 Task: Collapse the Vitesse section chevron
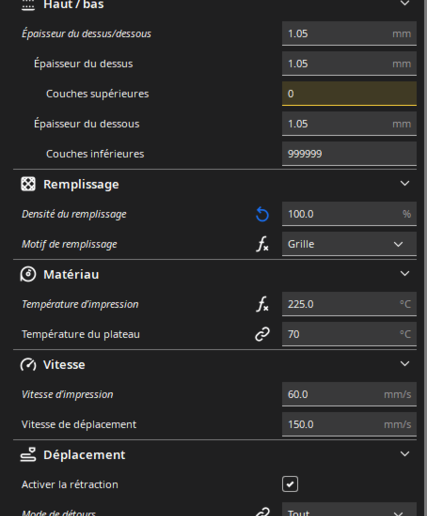(405, 364)
